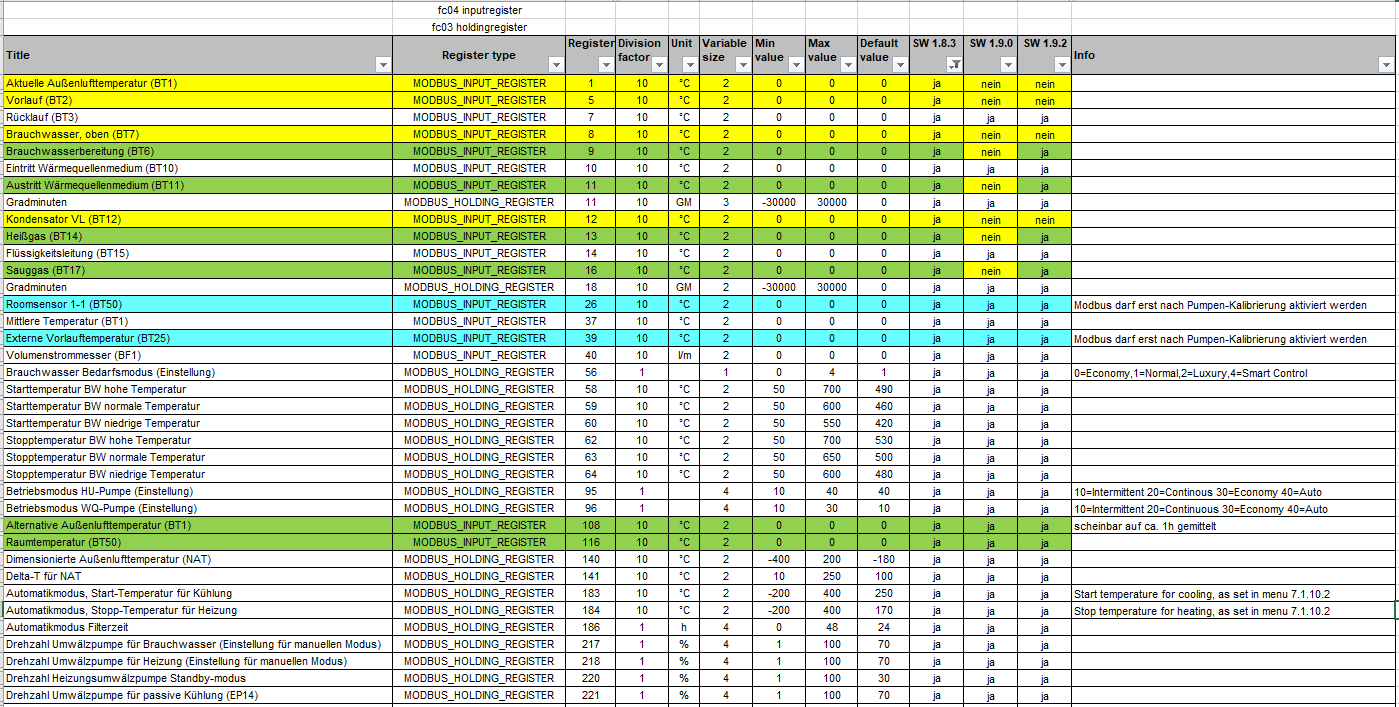Select the 'Drehzahl Heizungsumwälzpumpe Standby-modus' cell
Screen dimensions: 1399x707
tap(197, 678)
